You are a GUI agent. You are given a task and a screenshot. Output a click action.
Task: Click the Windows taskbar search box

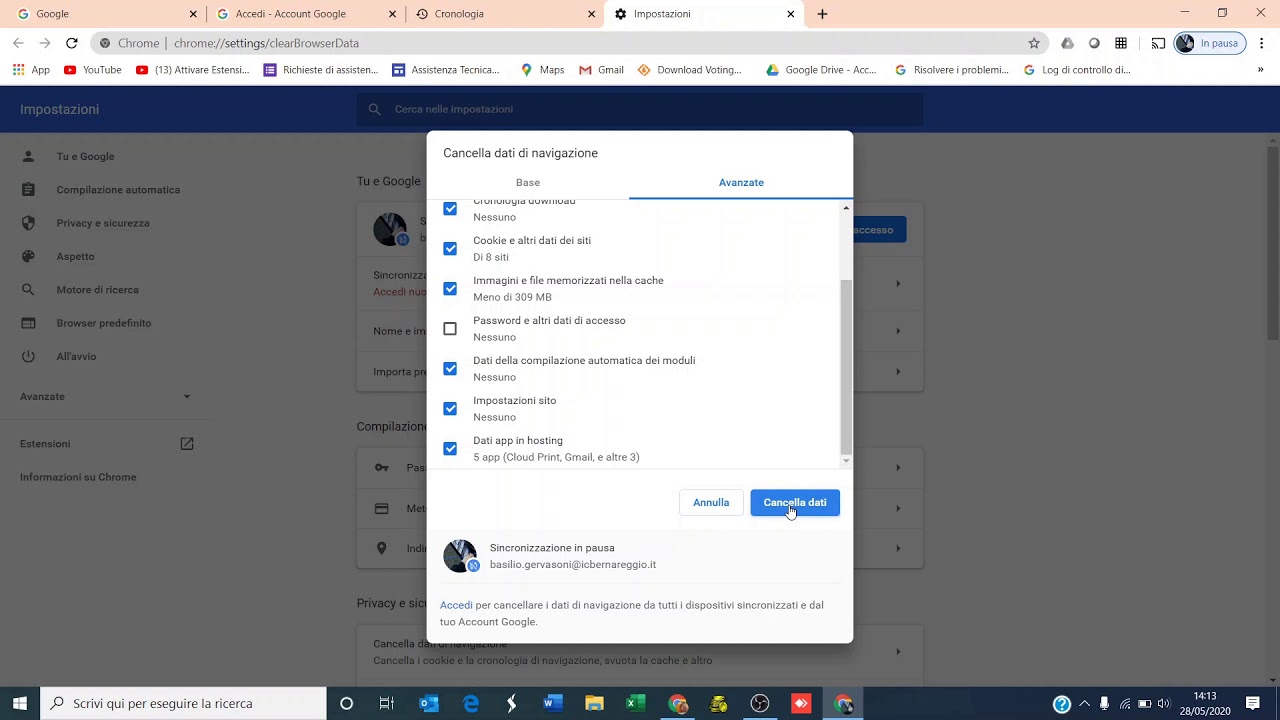tap(183, 704)
